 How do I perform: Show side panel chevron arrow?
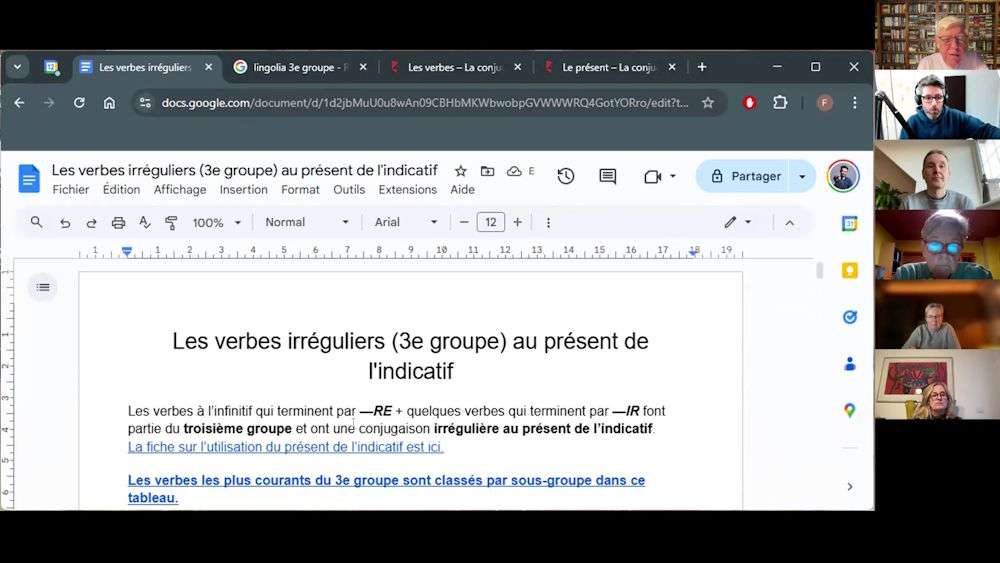click(x=849, y=486)
